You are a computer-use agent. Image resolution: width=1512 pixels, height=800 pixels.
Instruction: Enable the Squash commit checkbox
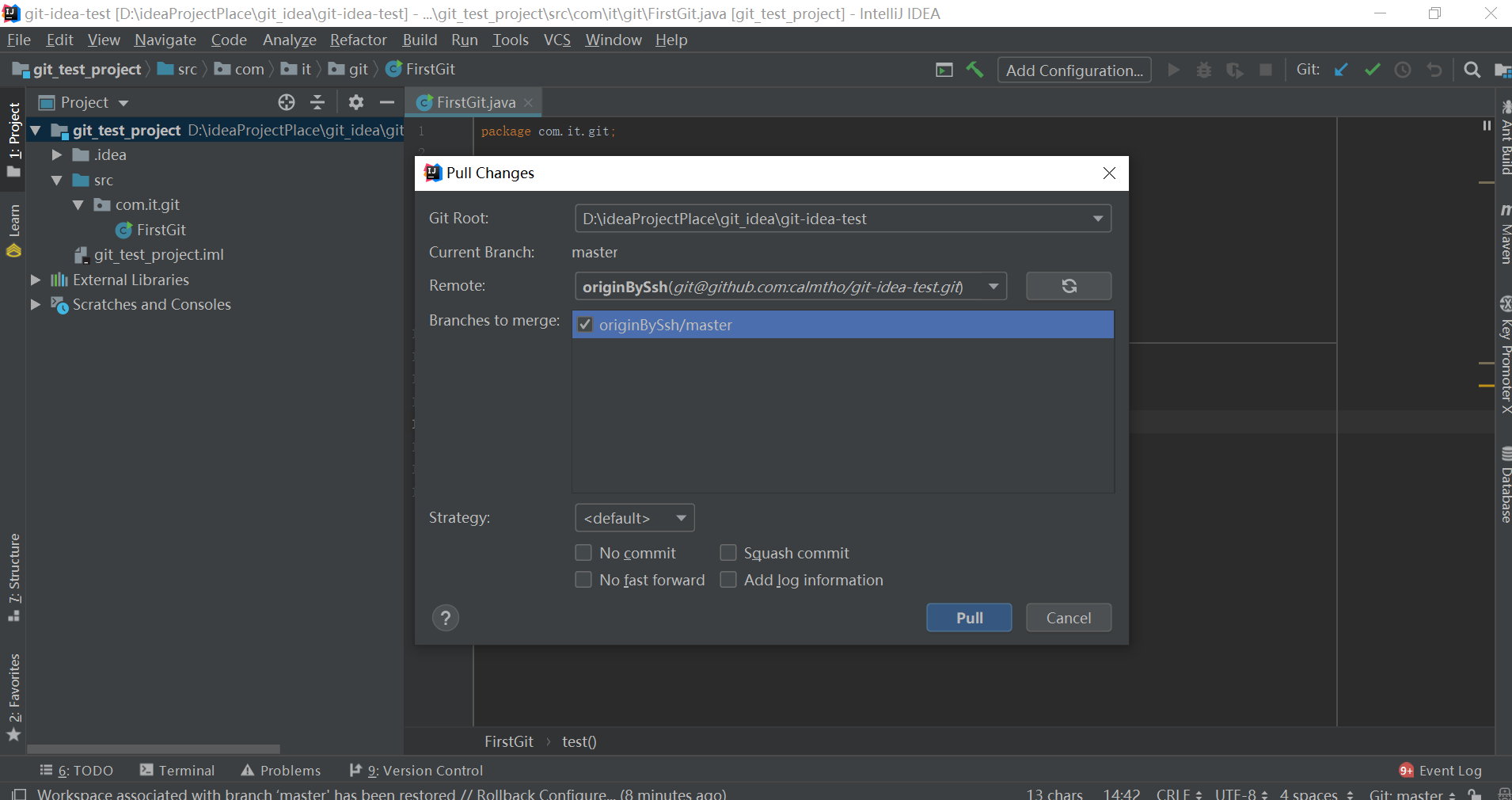pos(728,553)
